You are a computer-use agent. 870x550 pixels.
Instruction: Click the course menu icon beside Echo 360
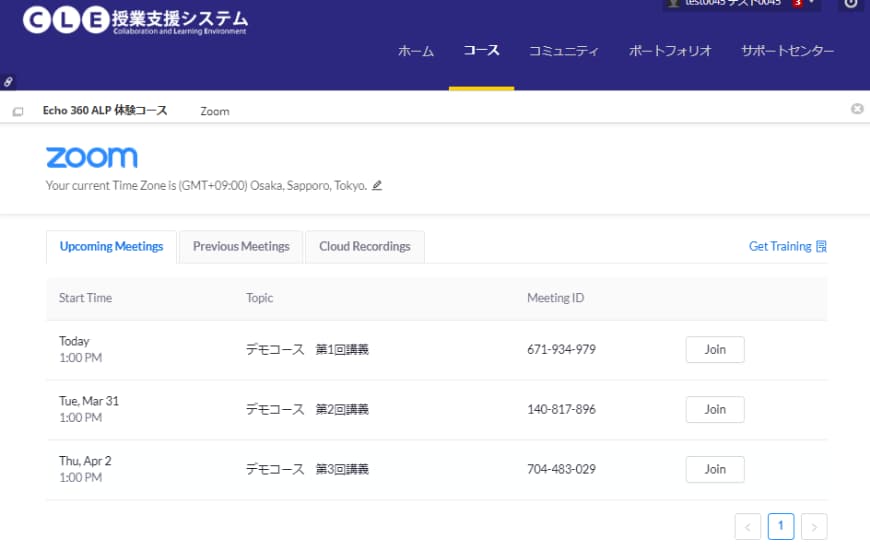pos(18,112)
